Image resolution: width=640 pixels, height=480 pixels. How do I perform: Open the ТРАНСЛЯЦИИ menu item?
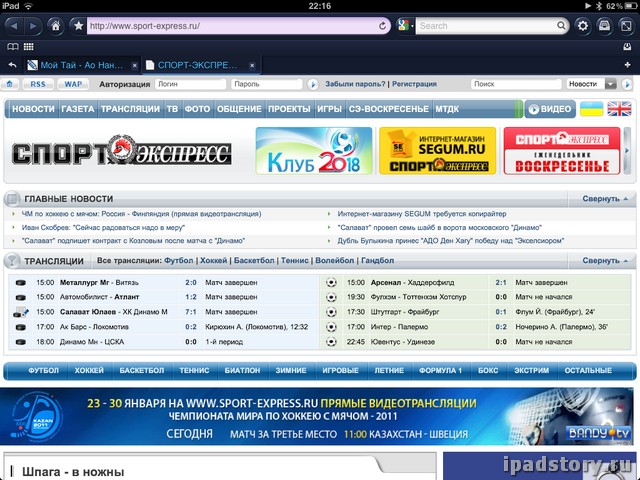pyautogui.click(x=130, y=109)
